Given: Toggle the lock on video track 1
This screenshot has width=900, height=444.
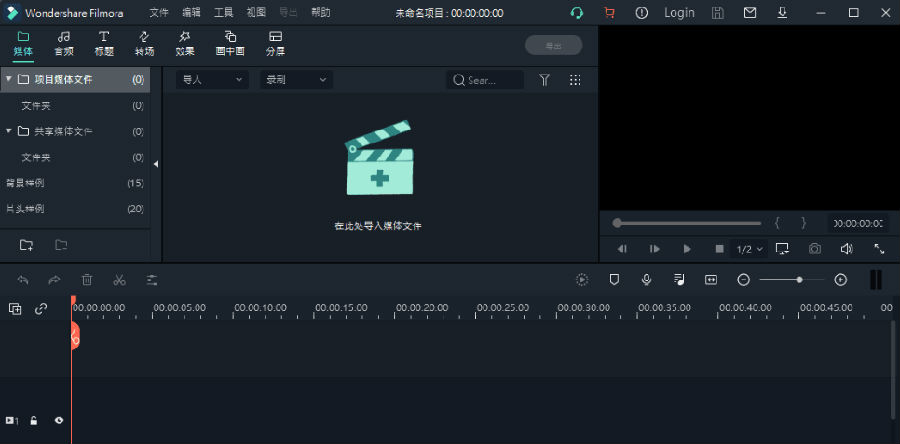Looking at the screenshot, I should click(34, 421).
